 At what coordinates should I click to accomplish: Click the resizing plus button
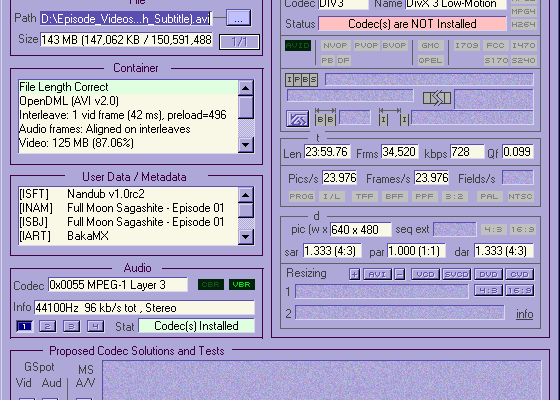354,274
